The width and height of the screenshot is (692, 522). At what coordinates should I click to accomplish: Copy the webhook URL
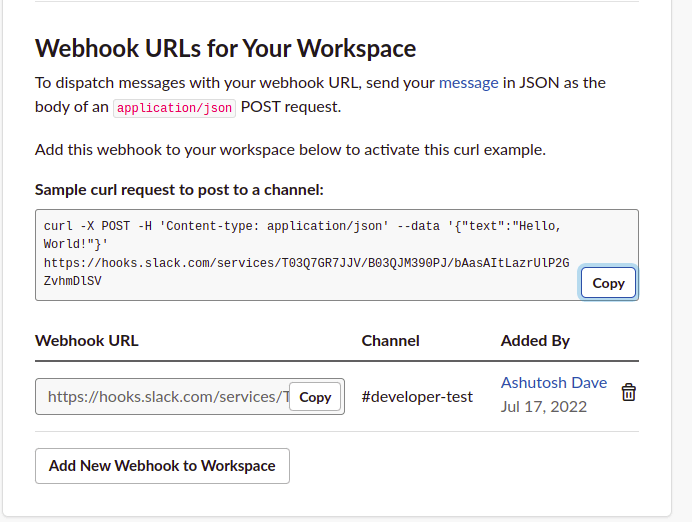315,397
